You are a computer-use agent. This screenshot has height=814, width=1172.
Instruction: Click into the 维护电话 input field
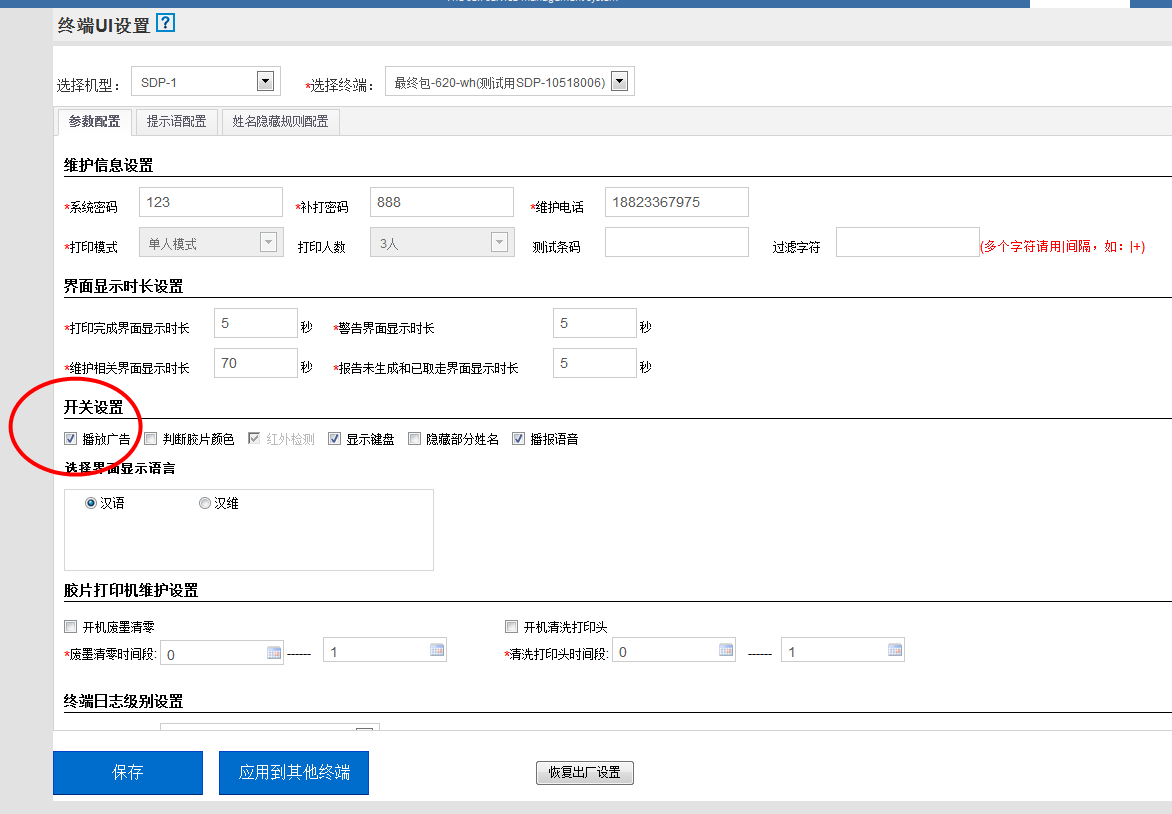click(677, 202)
